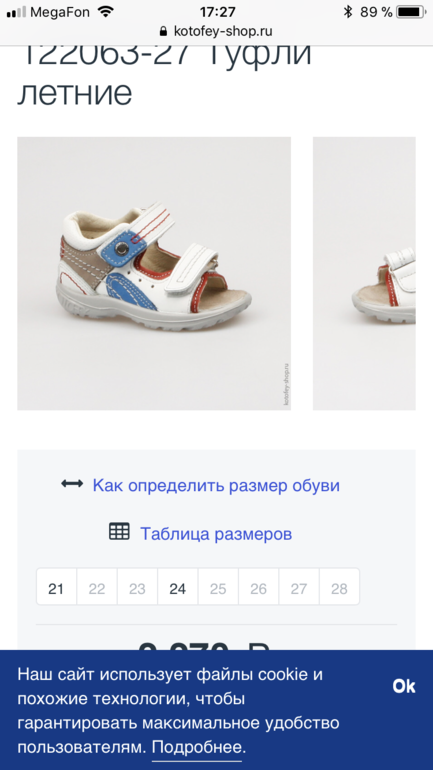Tap the kotofey-shop.ru address bar
The image size is (433, 770).
click(216, 32)
